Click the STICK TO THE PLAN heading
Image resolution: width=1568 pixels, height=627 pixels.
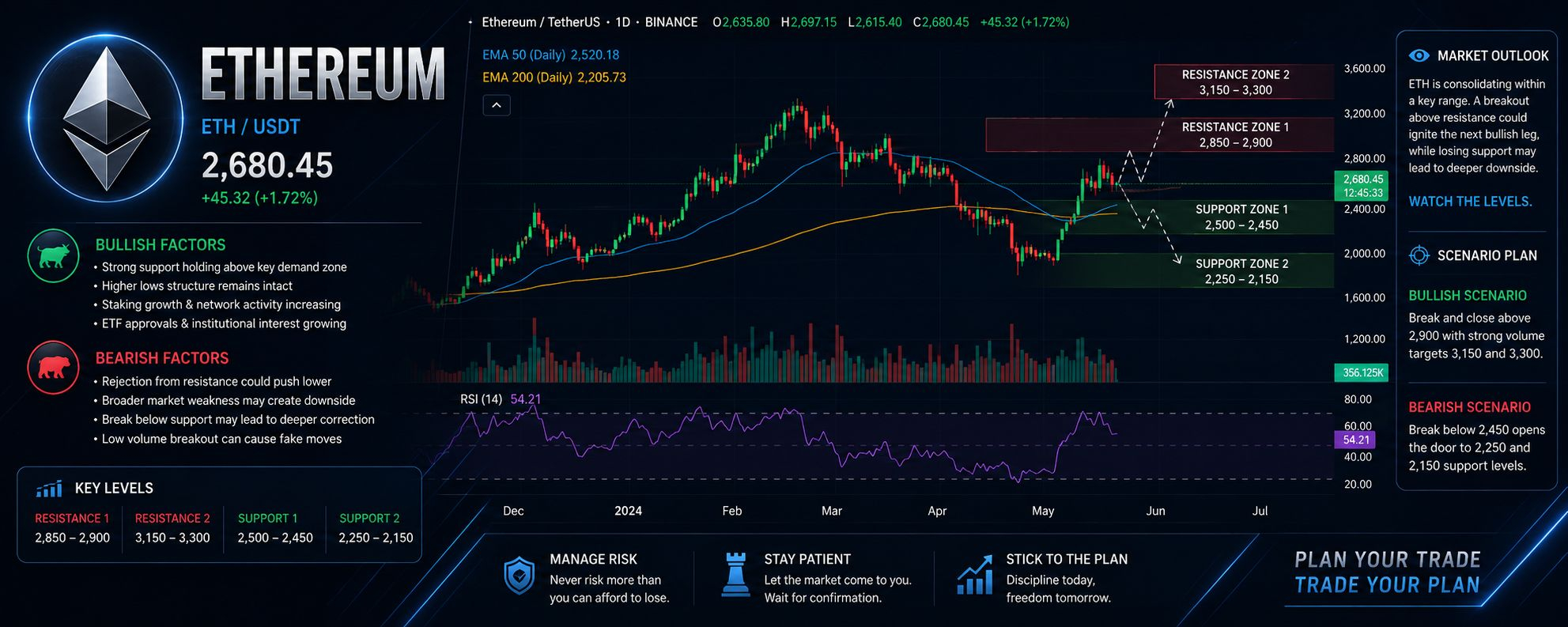1067,559
